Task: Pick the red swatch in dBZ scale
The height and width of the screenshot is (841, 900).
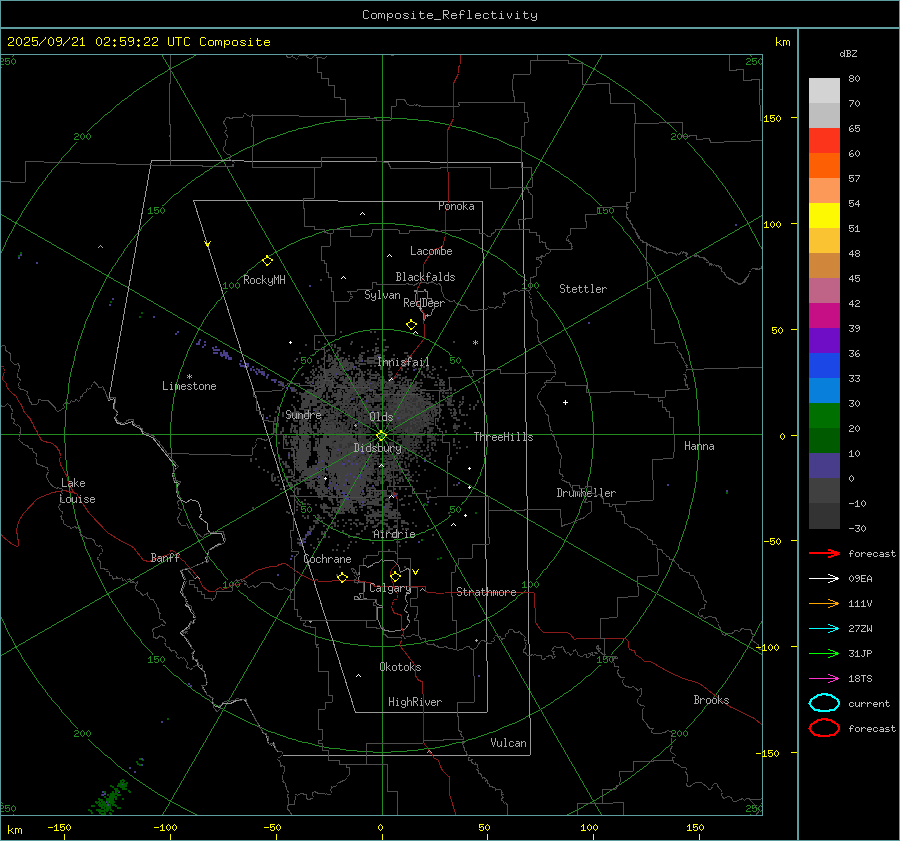Action: (824, 141)
